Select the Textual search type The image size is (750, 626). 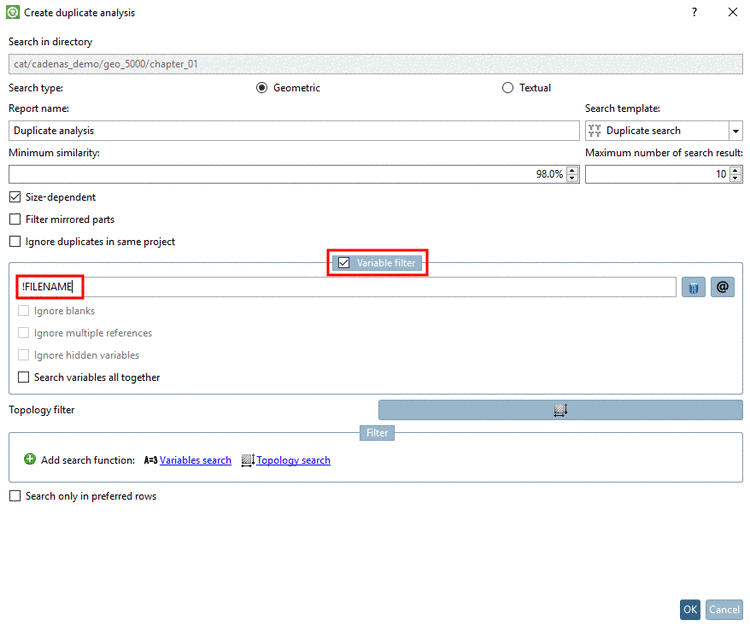click(x=507, y=88)
